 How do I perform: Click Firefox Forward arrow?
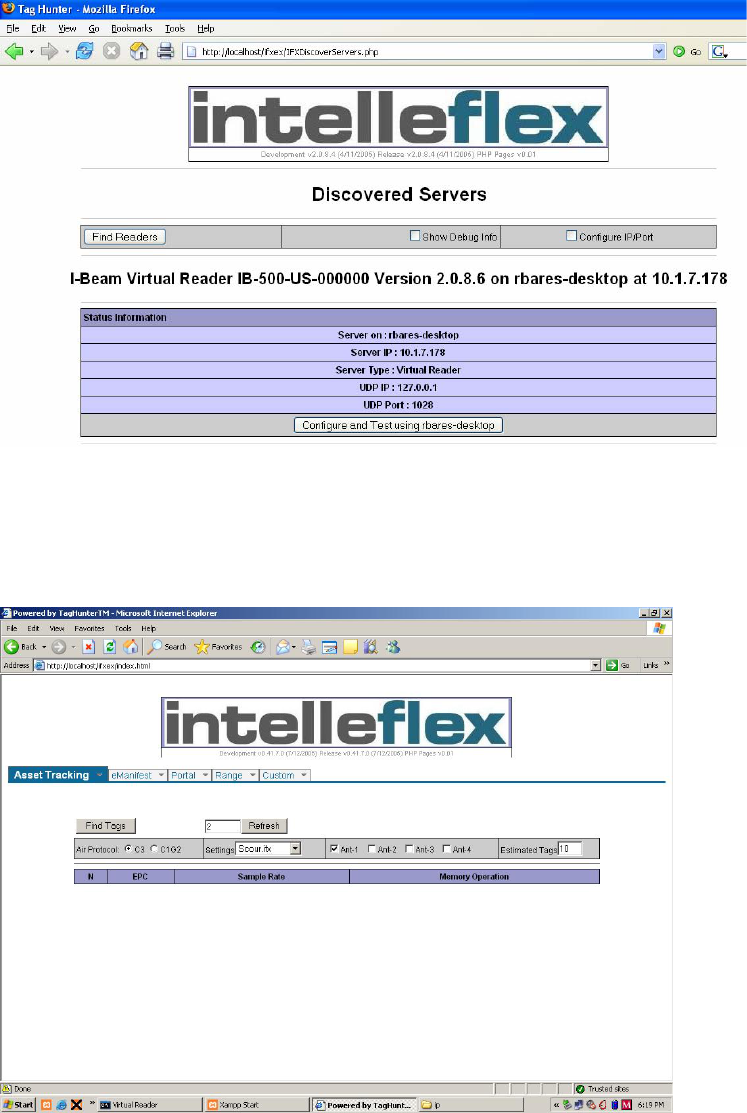point(49,51)
